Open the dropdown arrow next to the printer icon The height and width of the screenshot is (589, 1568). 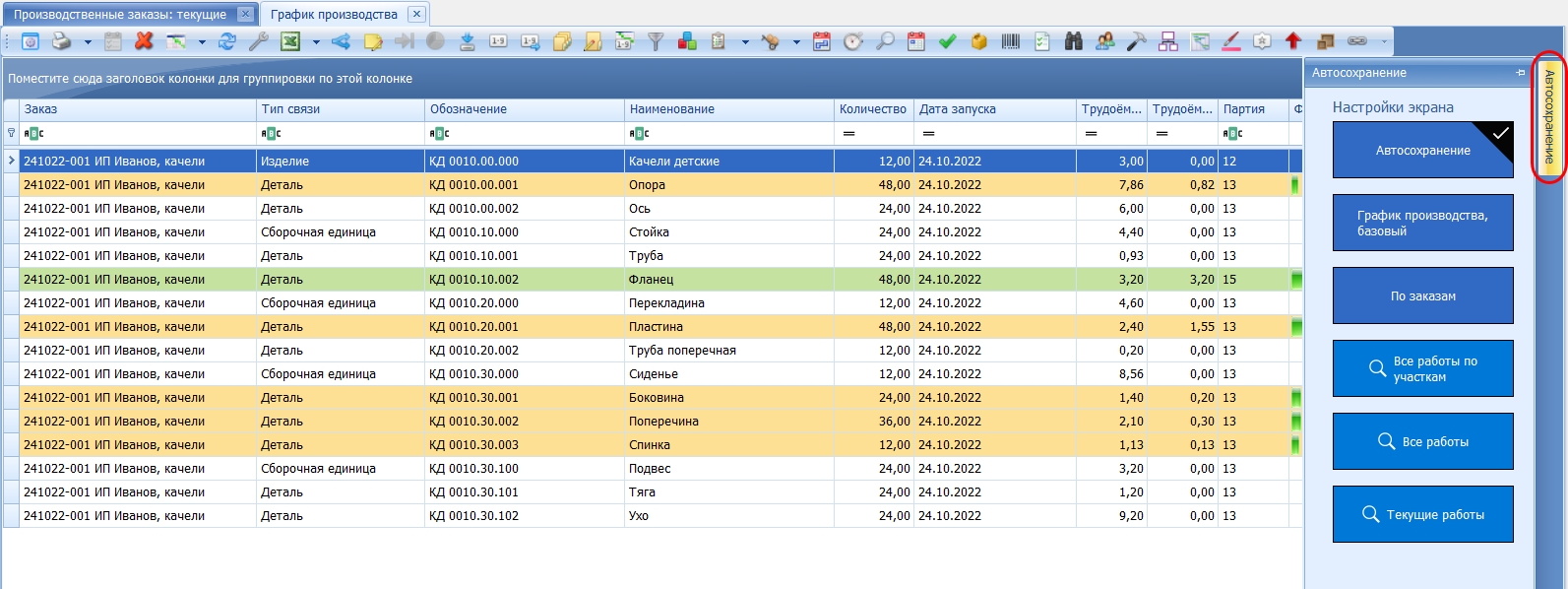click(88, 42)
